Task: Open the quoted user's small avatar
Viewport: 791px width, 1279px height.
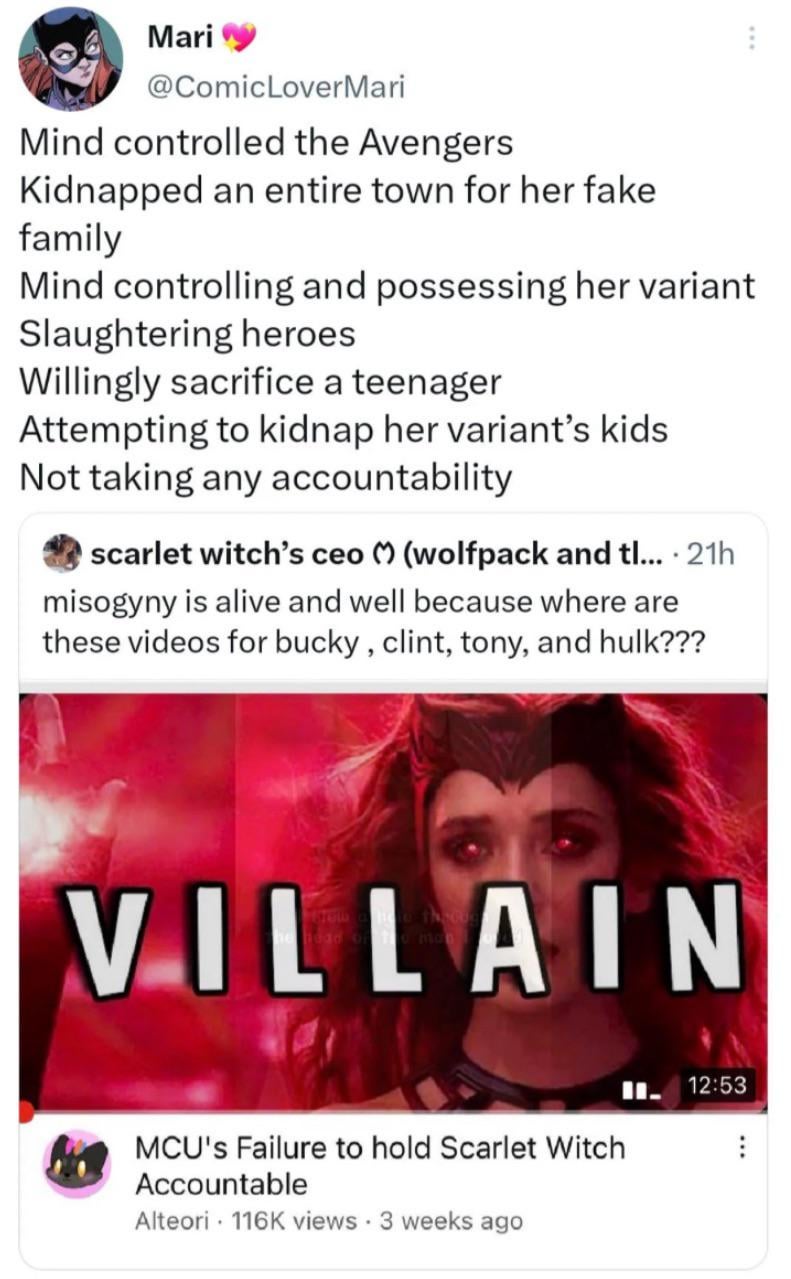Action: (63, 554)
